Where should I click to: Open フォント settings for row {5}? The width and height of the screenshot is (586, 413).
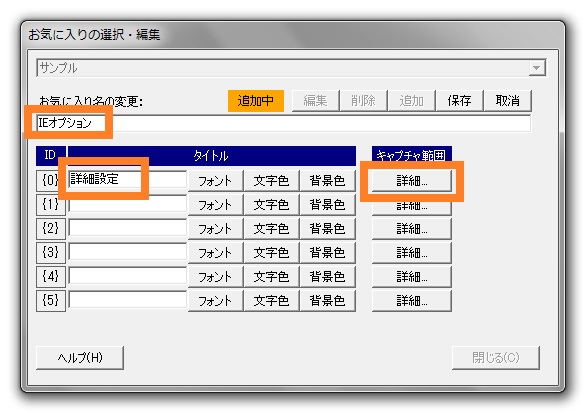coord(215,300)
